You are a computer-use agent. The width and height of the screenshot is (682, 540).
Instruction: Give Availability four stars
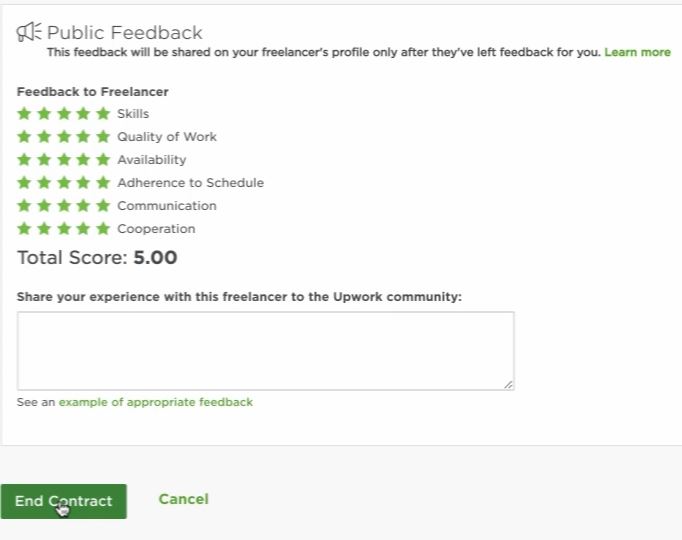83,160
